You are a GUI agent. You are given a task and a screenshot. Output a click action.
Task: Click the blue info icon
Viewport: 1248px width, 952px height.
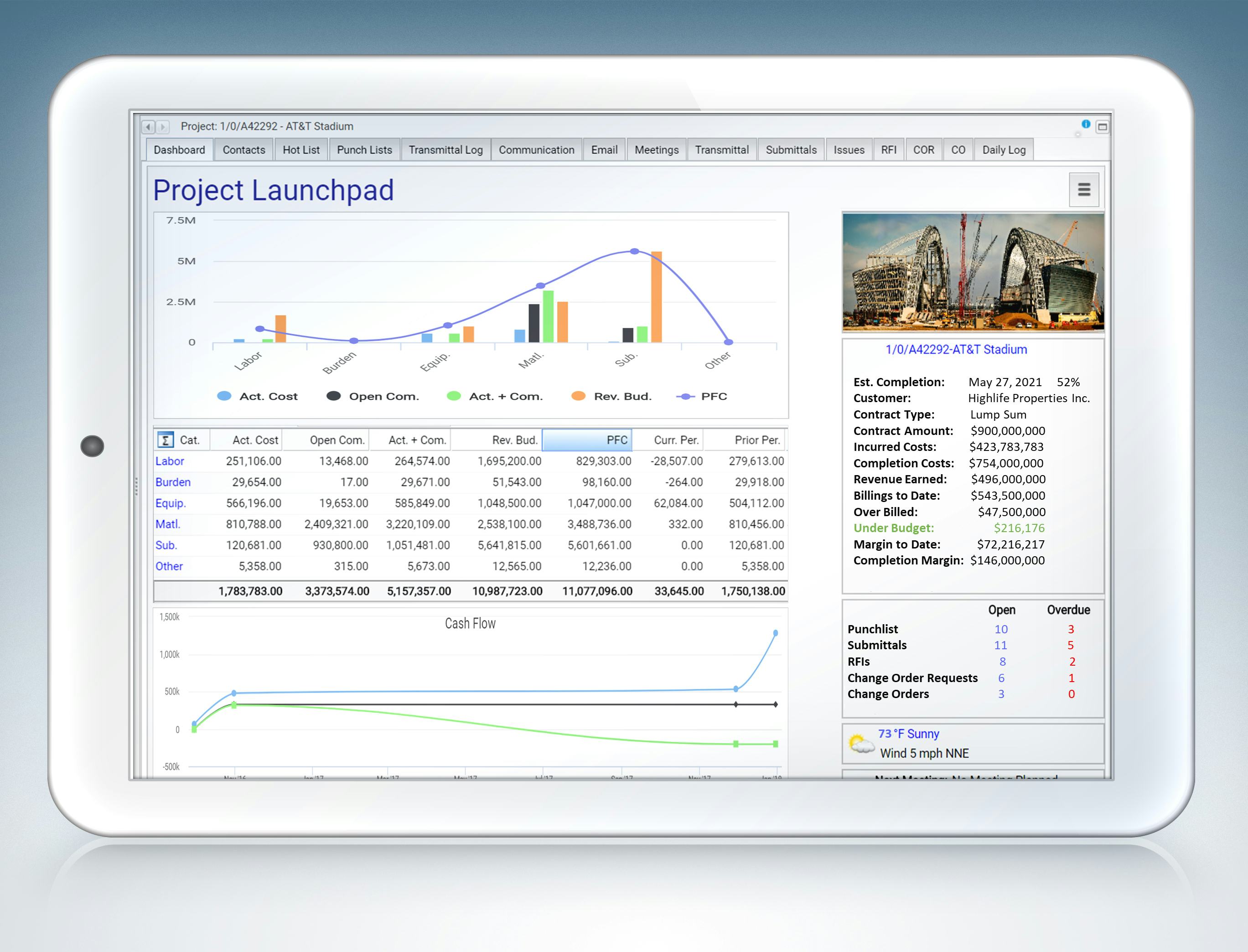[1085, 124]
